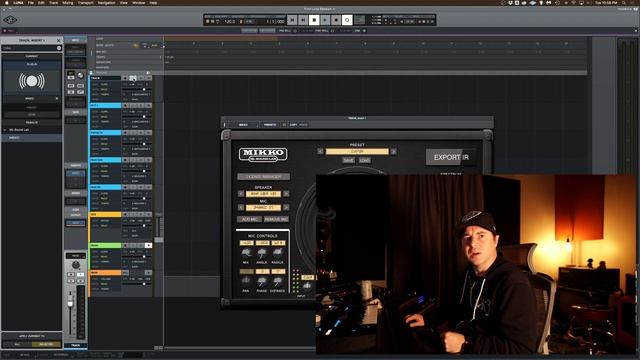This screenshot has height=360, width=640.
Task: Click the 1|1|000 position counter
Action: coord(276,21)
